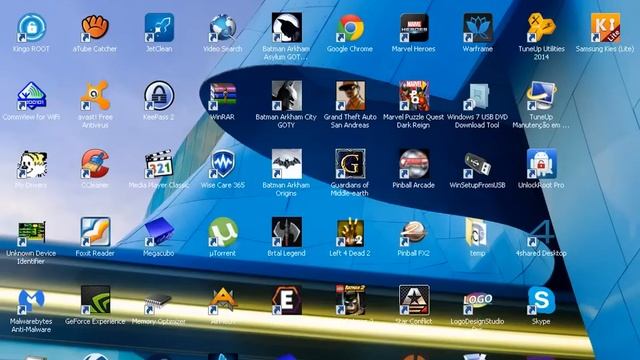Select the UnlockRoot Pro icon
The height and width of the screenshot is (360, 640).
(x=541, y=164)
